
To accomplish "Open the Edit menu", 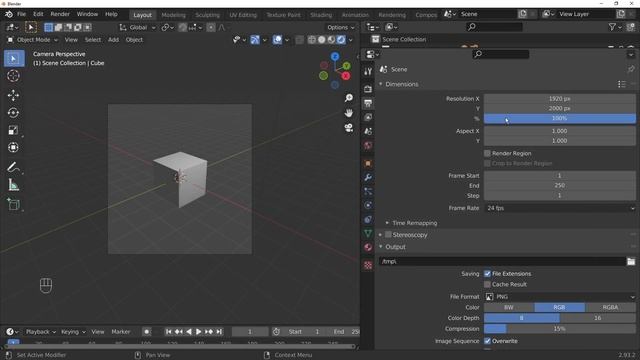I will point(38,14).
